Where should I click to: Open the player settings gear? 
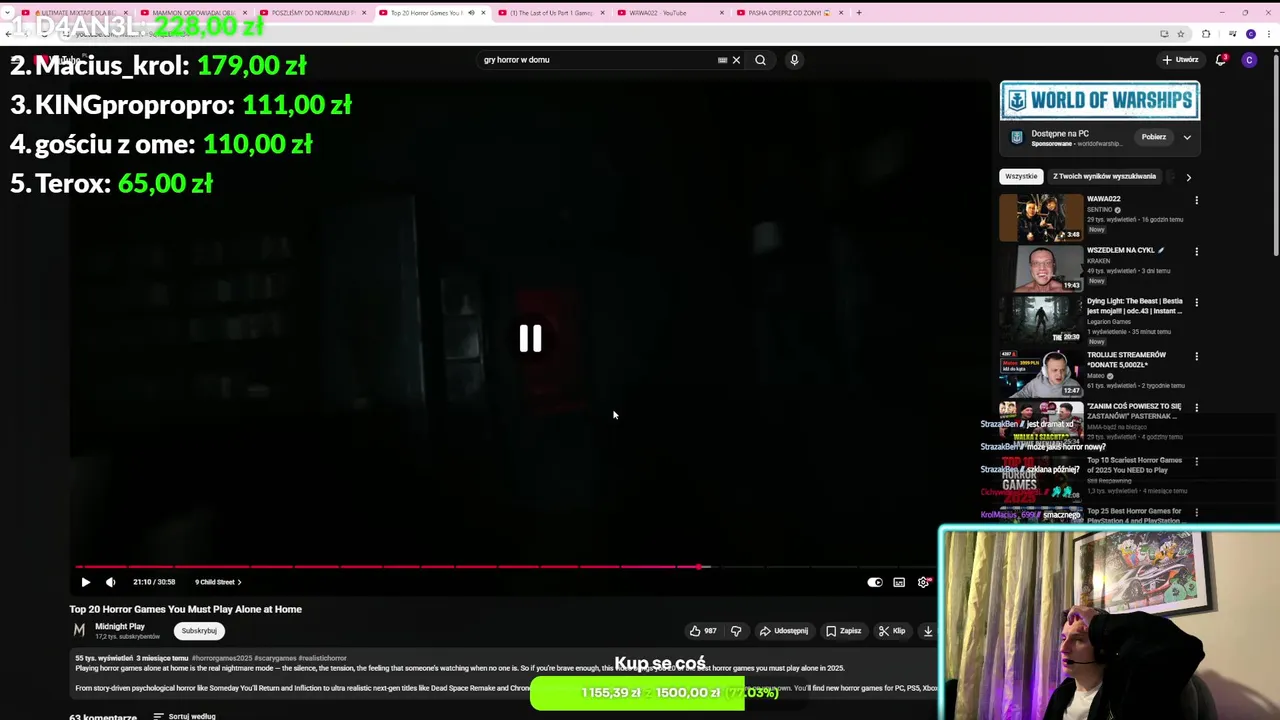[923, 582]
